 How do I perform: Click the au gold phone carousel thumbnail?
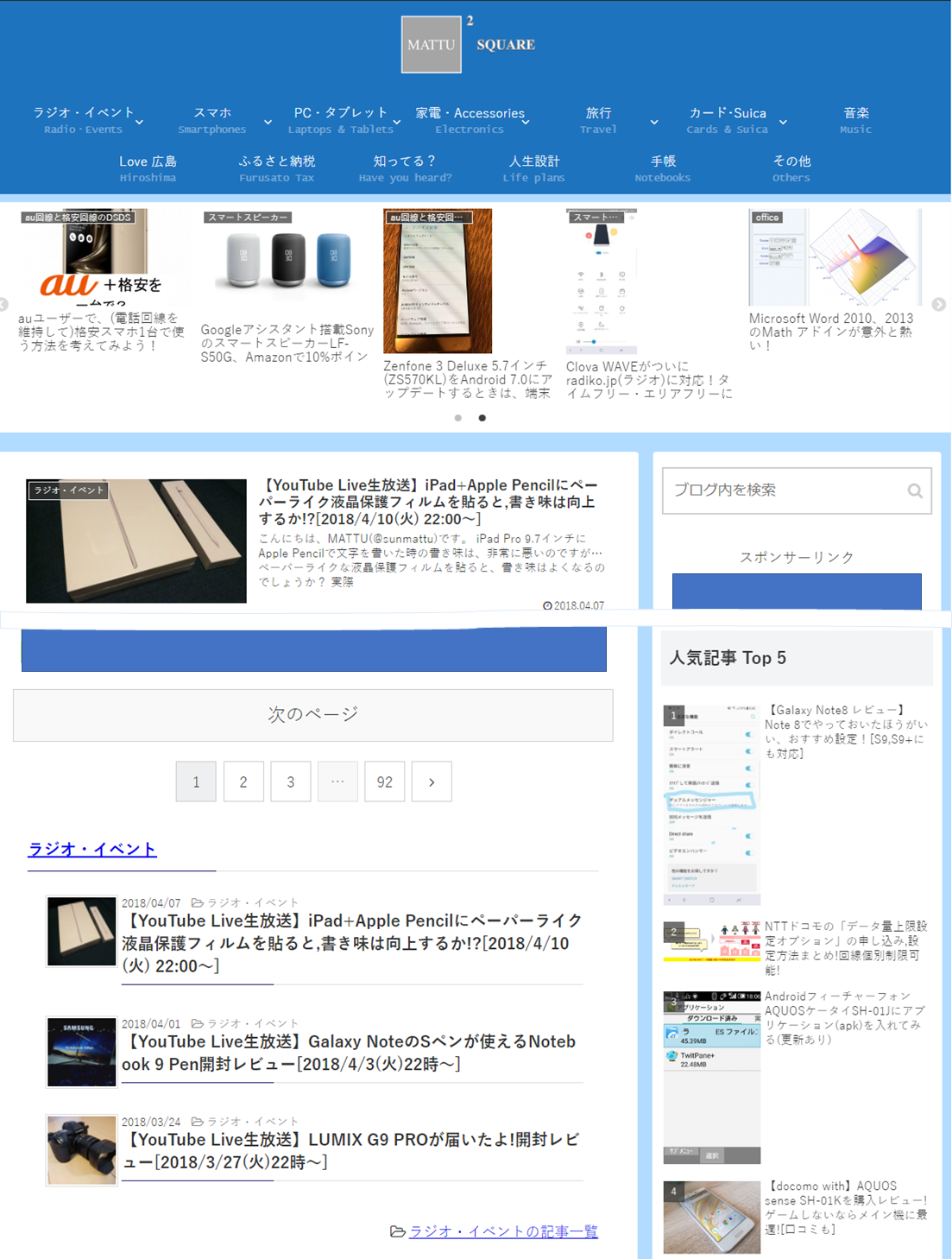point(104,257)
